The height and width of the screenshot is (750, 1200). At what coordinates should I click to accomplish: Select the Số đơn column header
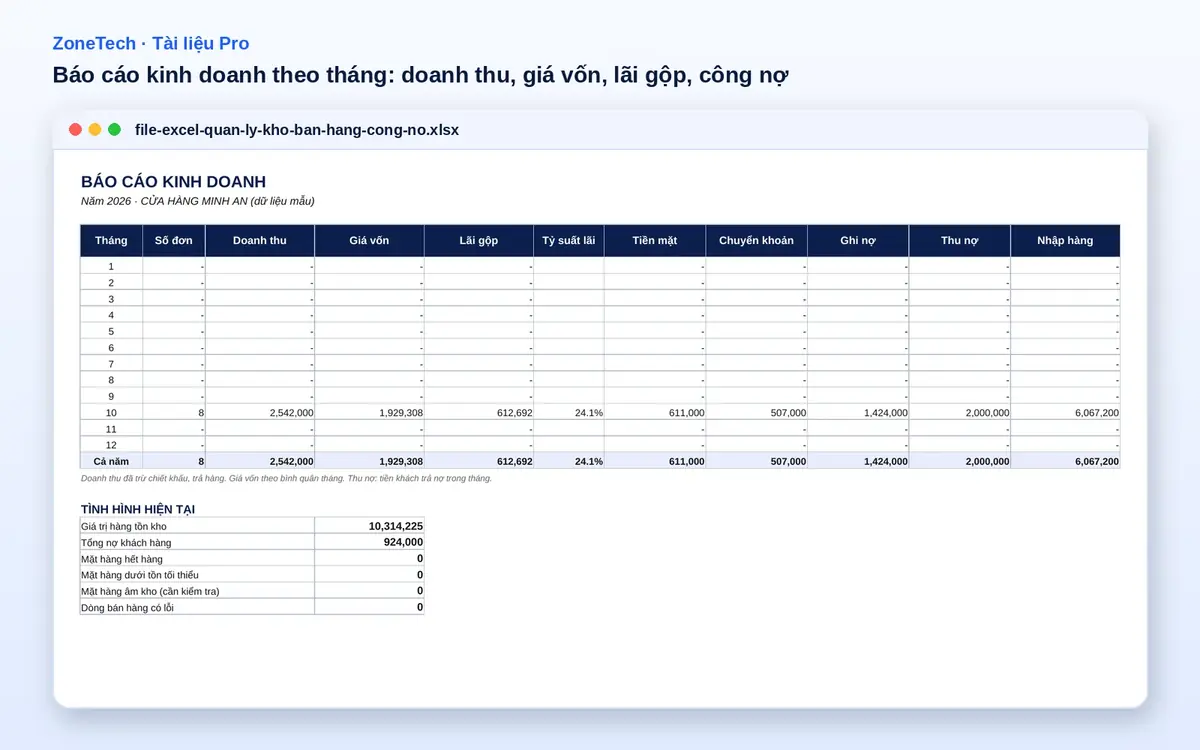tap(174, 241)
